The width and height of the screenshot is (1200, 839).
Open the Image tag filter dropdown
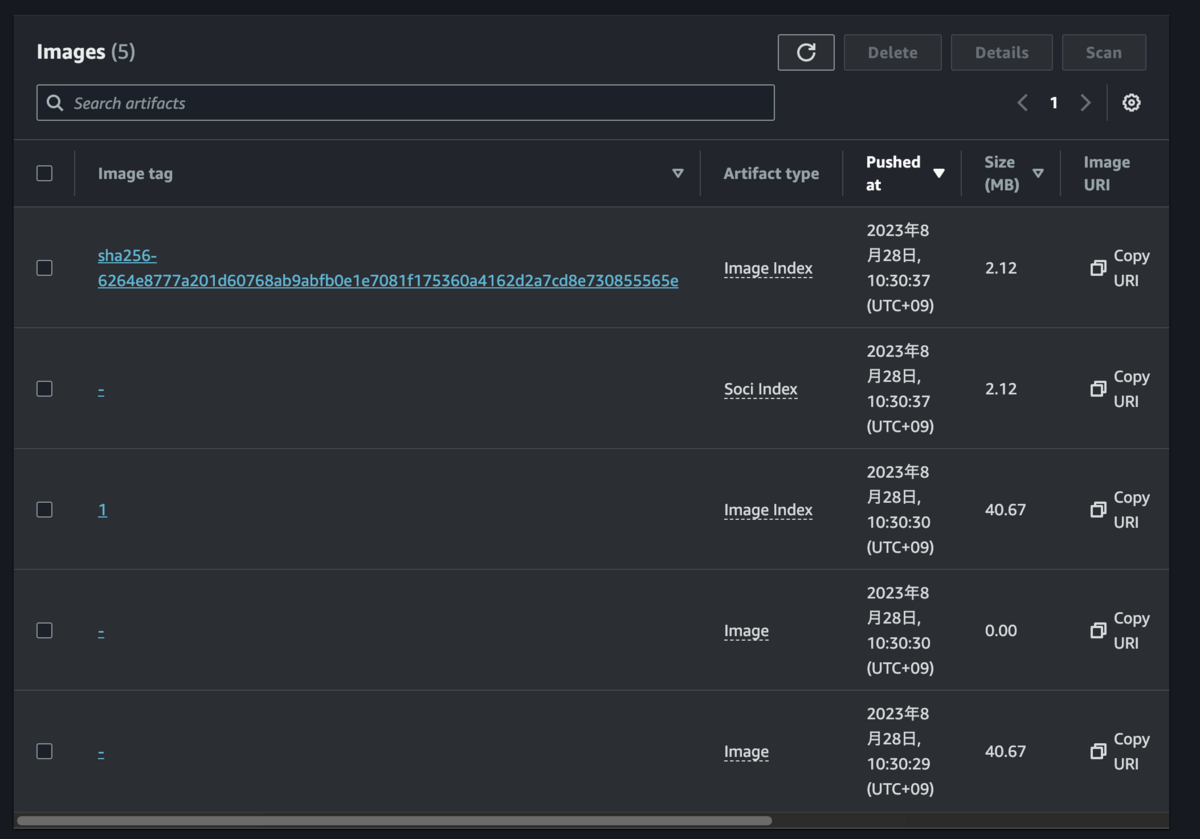pos(678,172)
